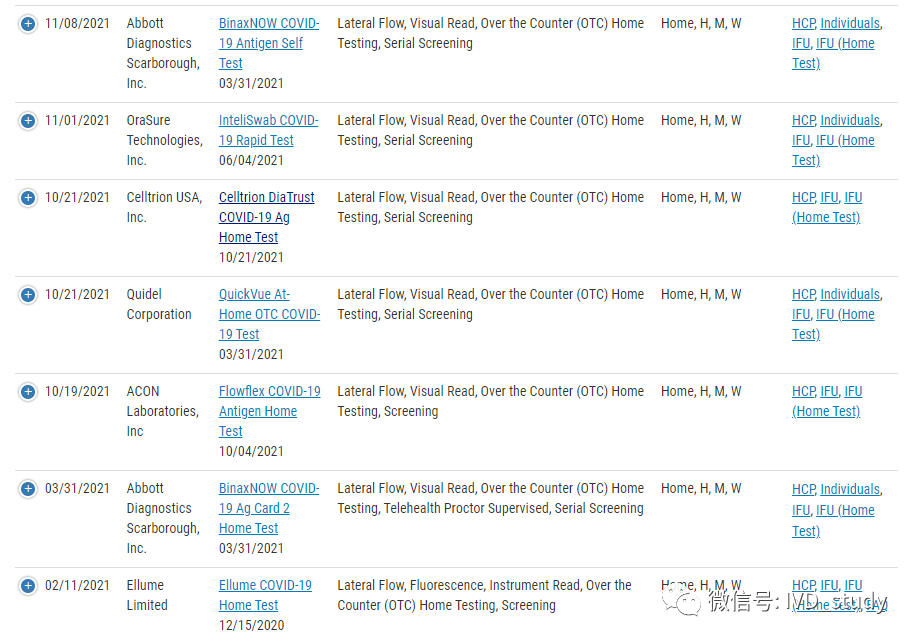The width and height of the screenshot is (916, 643).
Task: Open HCP link in the Ellume row
Action: coord(803,585)
